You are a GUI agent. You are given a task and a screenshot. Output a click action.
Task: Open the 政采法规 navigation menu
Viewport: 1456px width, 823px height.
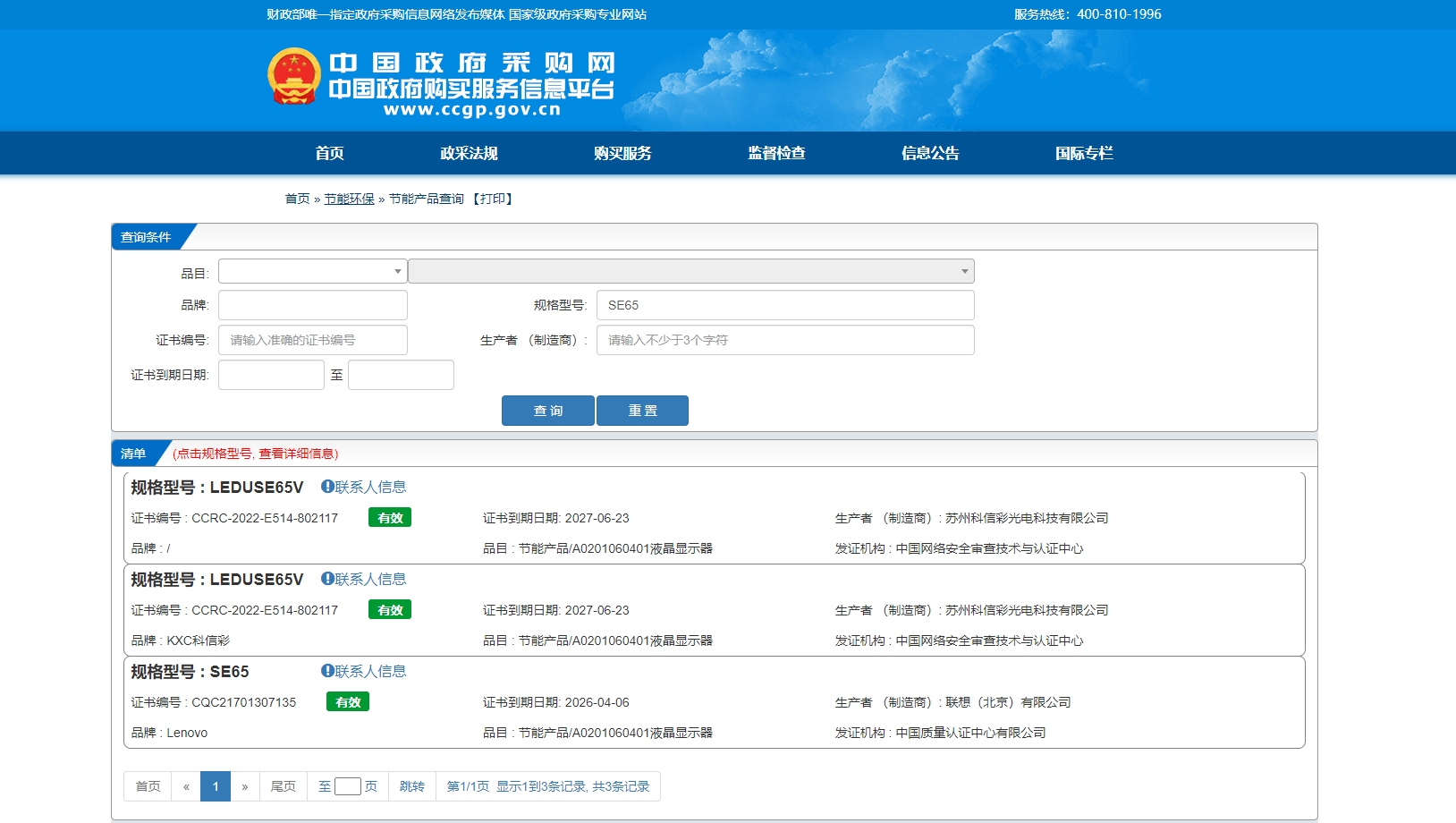click(x=469, y=153)
